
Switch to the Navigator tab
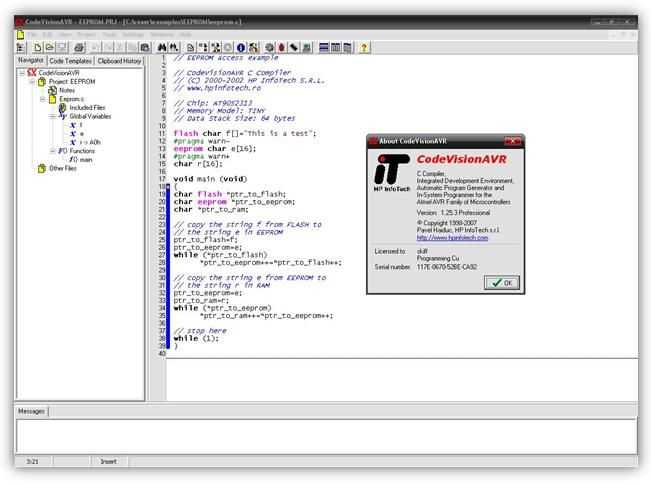tap(31, 60)
